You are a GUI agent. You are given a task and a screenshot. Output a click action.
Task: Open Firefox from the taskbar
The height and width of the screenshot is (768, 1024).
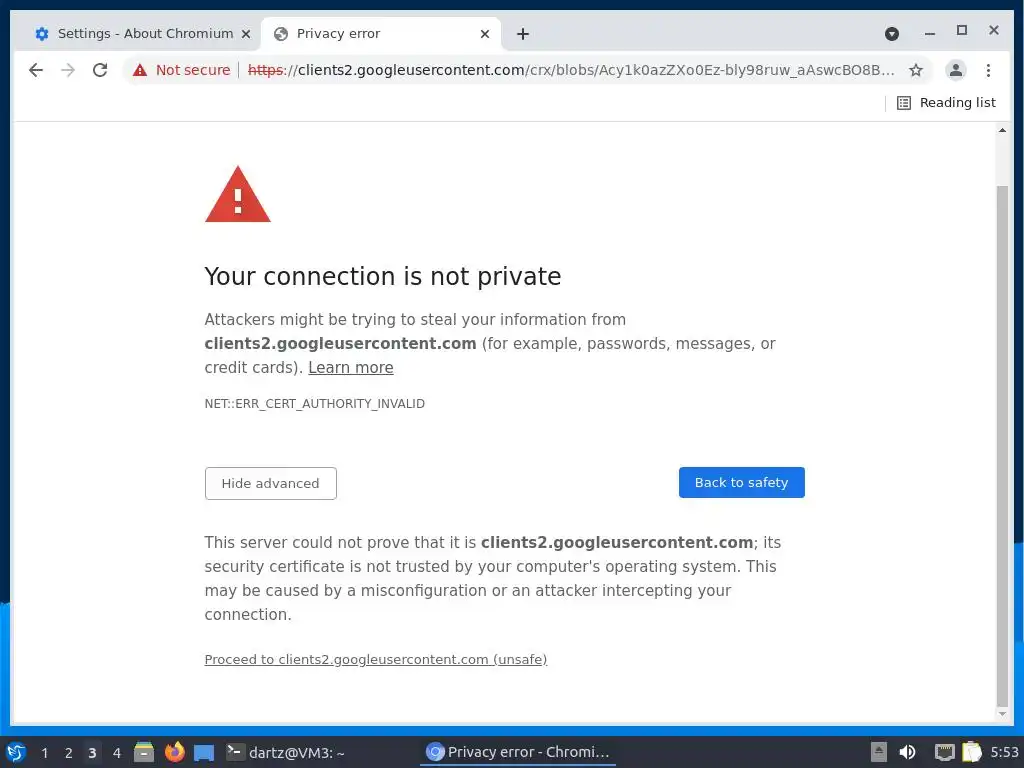click(x=175, y=752)
